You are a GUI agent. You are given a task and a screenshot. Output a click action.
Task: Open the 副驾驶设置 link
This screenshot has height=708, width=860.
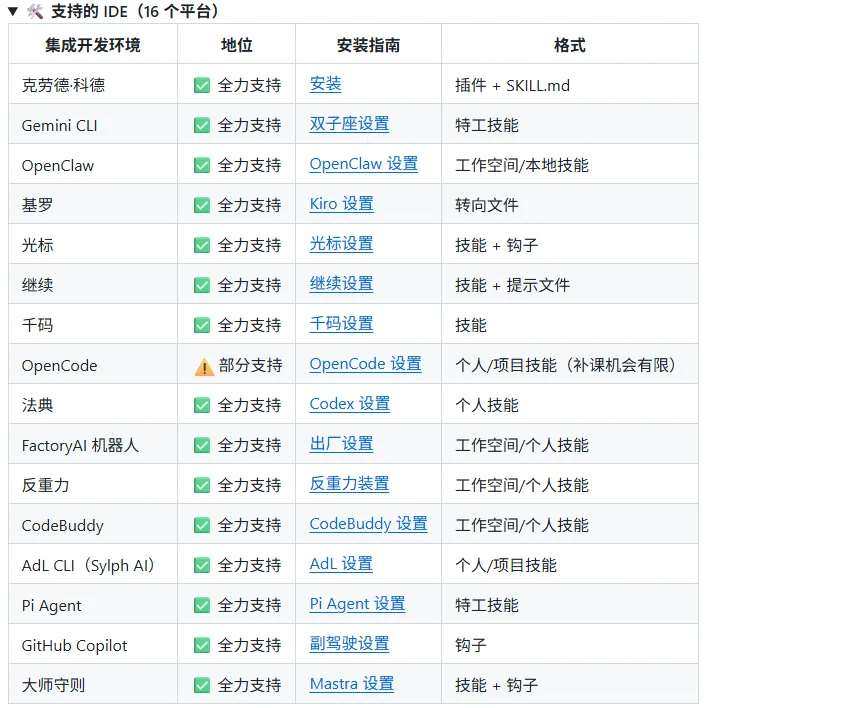(349, 644)
